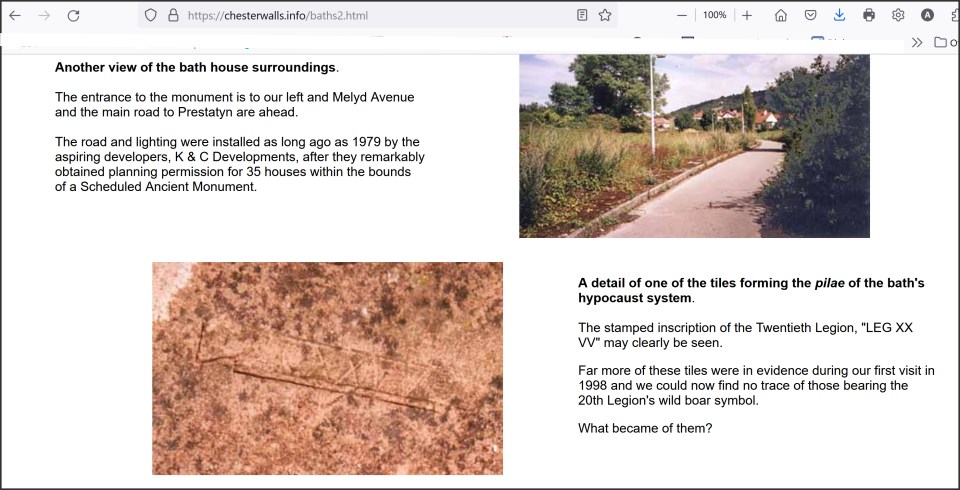Reset zoom level at 100%
The height and width of the screenshot is (490, 960).
pos(714,16)
